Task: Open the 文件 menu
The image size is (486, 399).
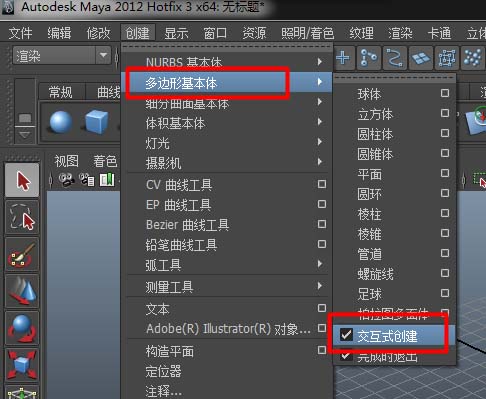Action: click(x=20, y=33)
